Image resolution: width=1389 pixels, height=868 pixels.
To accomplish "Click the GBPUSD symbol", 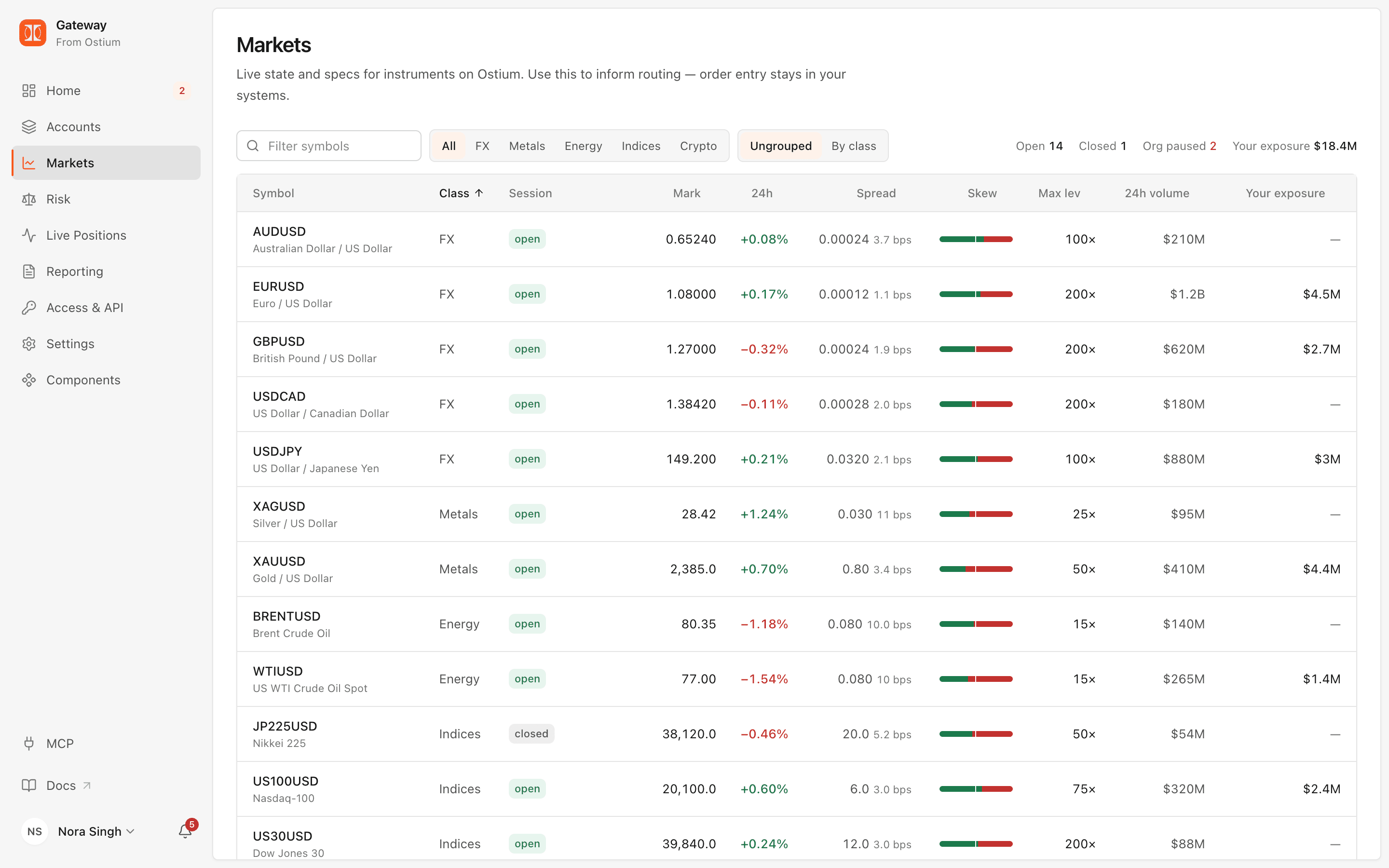I will coord(278,341).
